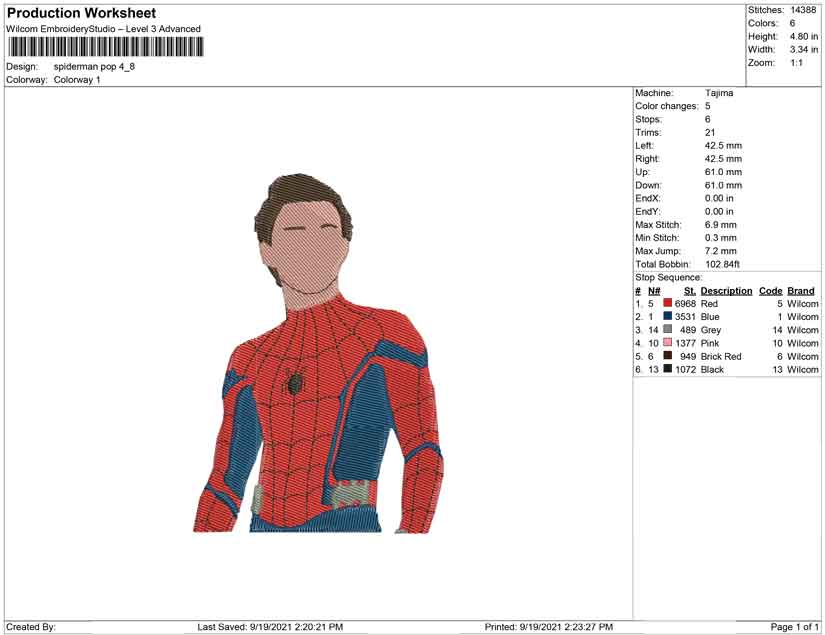Click the Black color swatch in stop sequence
The height and width of the screenshot is (635, 825).
point(668,369)
